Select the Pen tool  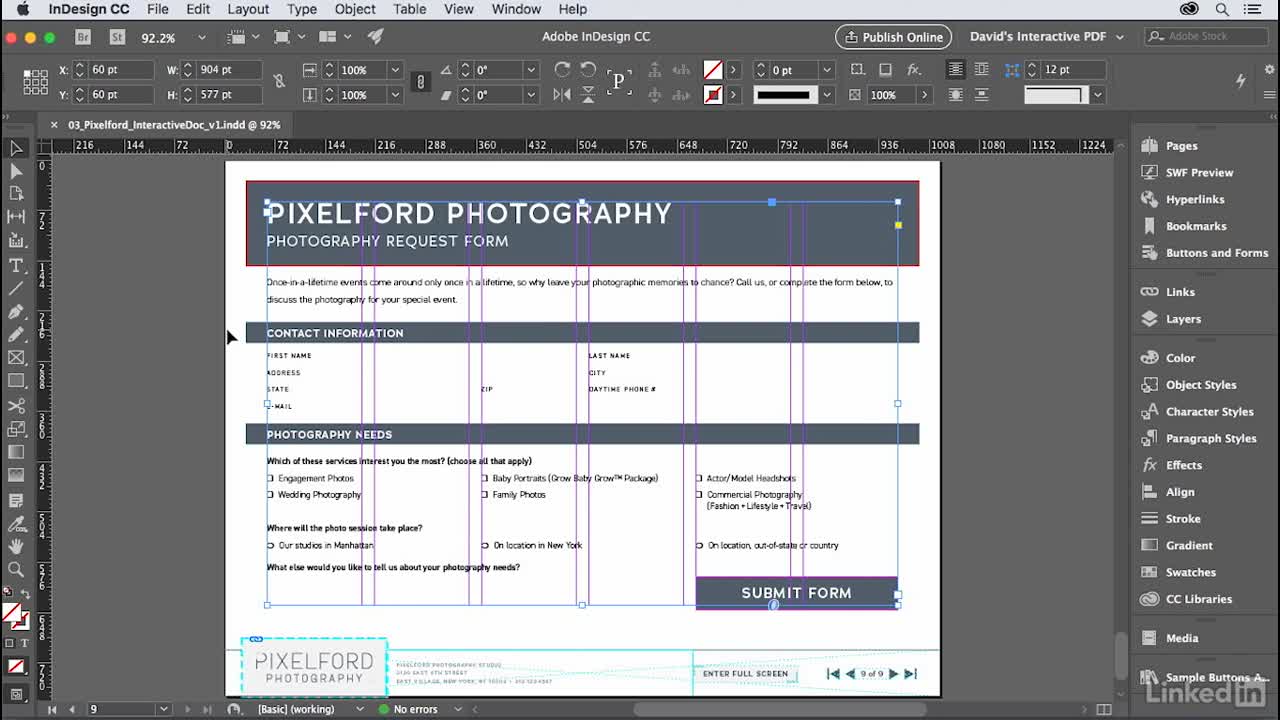(16, 312)
